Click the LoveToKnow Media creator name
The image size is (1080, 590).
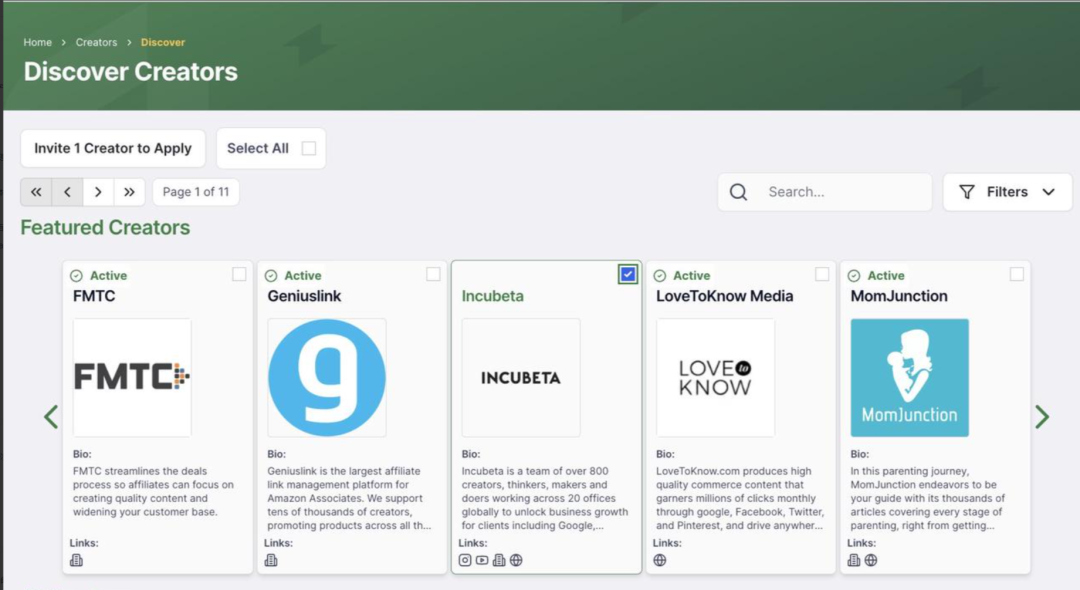click(725, 296)
